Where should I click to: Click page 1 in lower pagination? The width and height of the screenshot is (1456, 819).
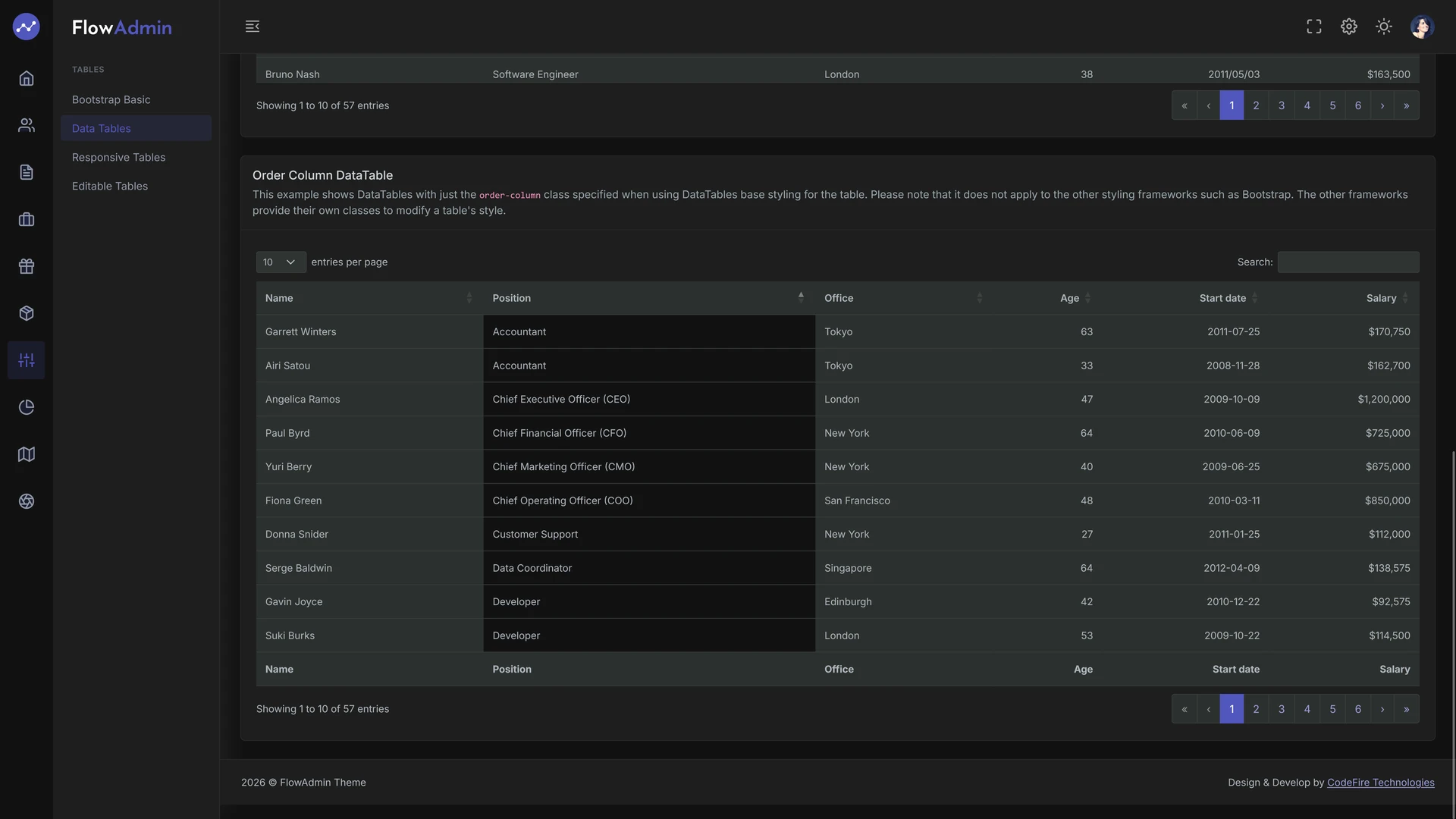click(1232, 709)
